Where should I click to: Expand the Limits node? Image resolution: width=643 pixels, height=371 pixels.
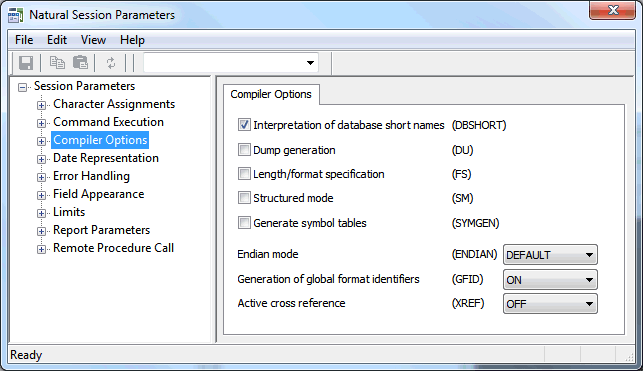coord(41,213)
